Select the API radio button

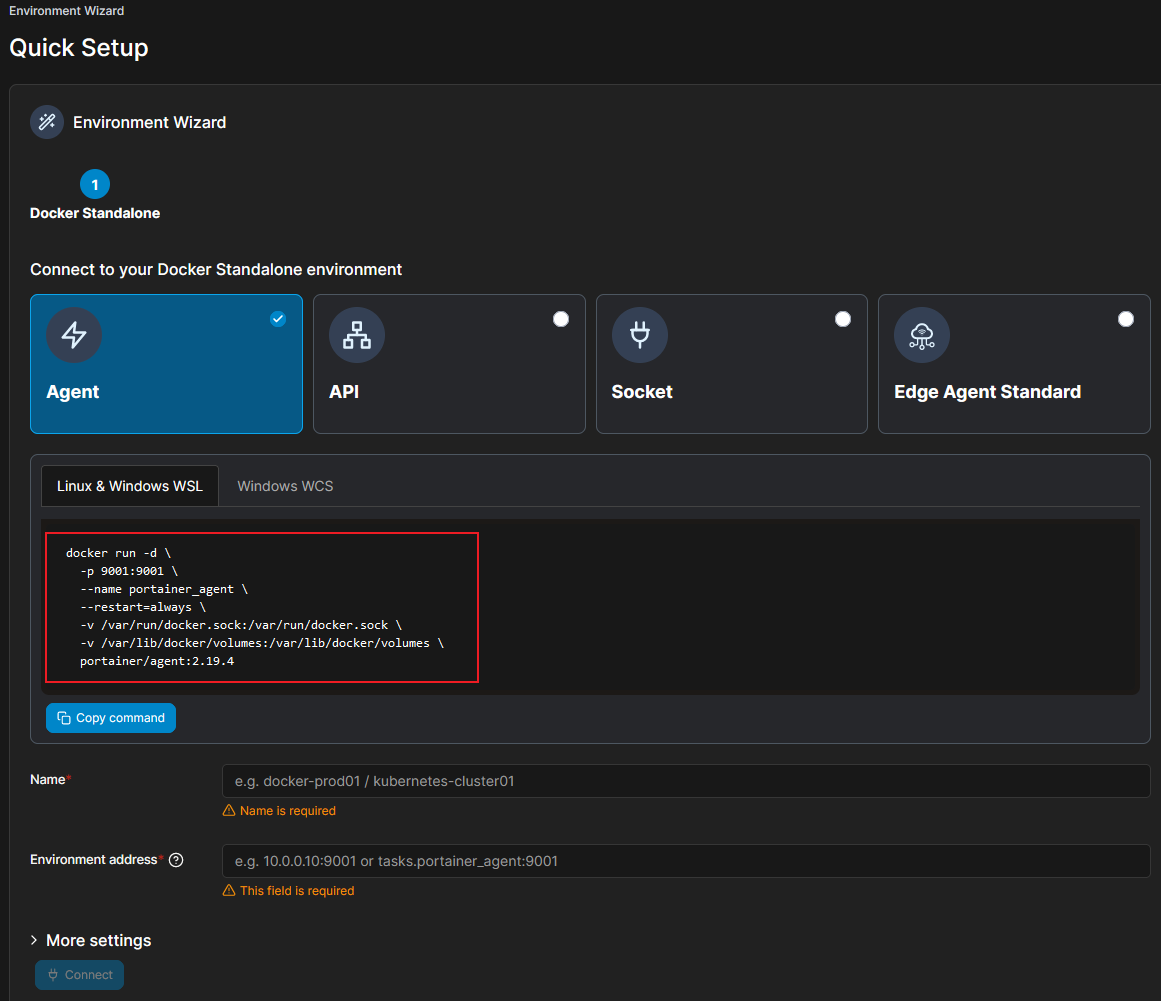click(x=561, y=319)
